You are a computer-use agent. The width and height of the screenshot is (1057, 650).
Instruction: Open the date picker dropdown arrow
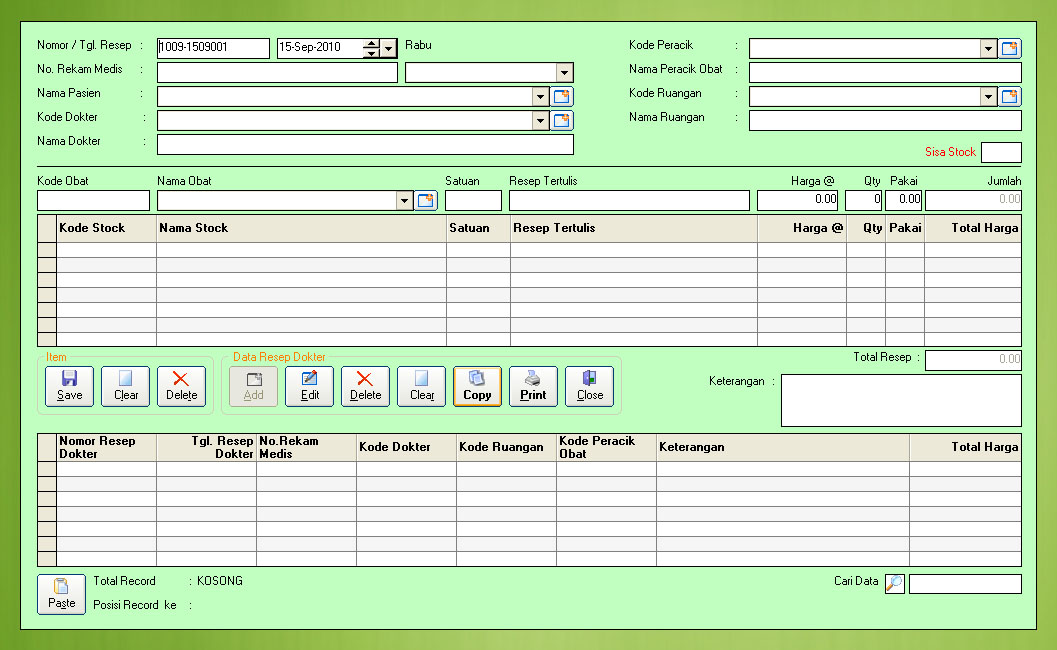pos(389,48)
